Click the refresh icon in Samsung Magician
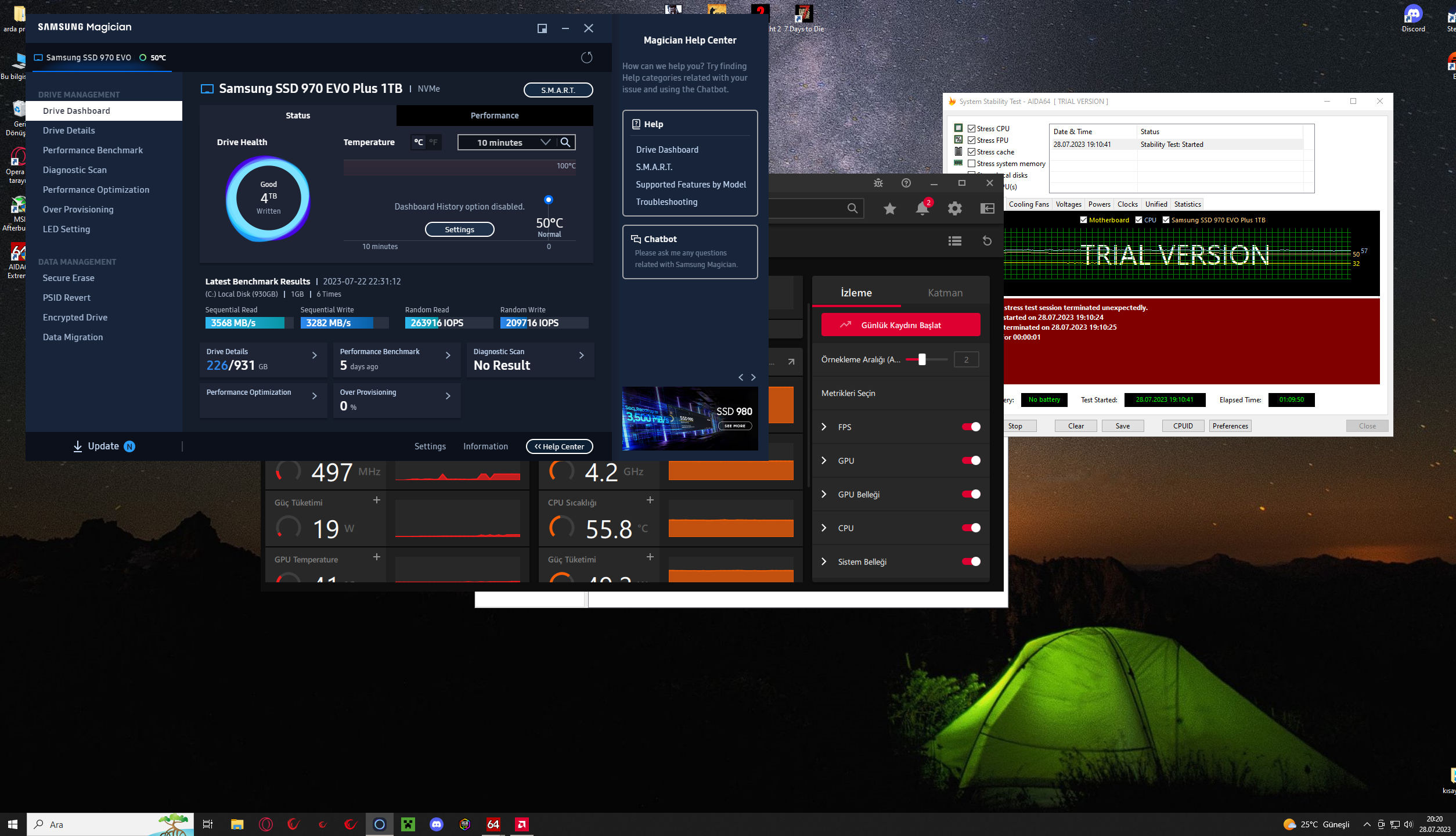The image size is (1456, 836). point(586,57)
